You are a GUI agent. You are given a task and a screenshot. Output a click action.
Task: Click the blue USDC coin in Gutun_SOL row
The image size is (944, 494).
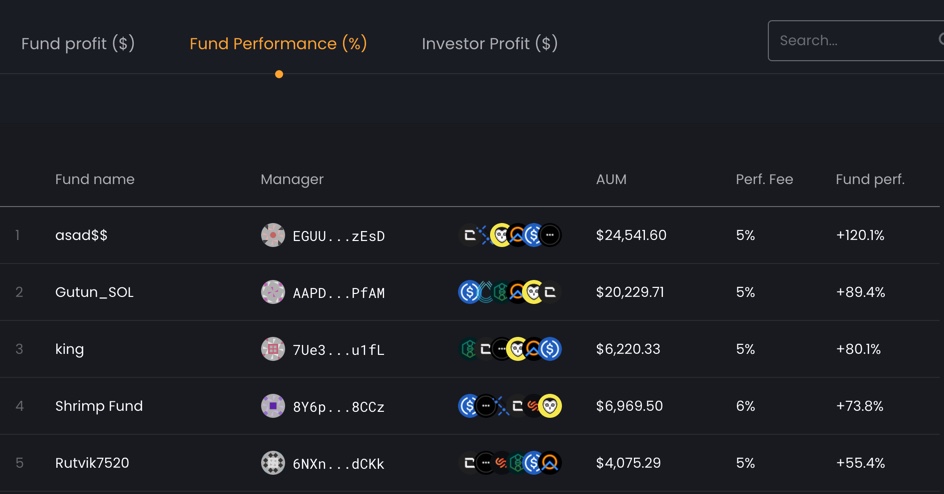469,292
